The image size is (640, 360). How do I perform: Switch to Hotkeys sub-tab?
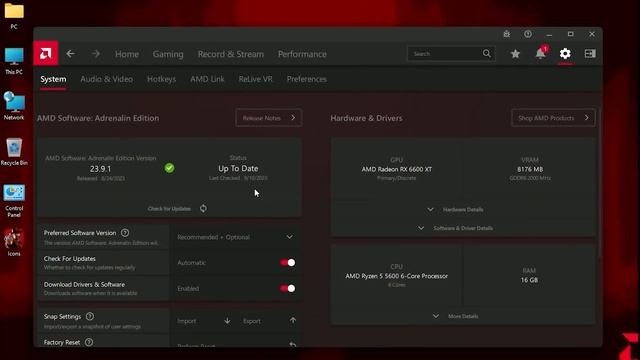(161, 79)
